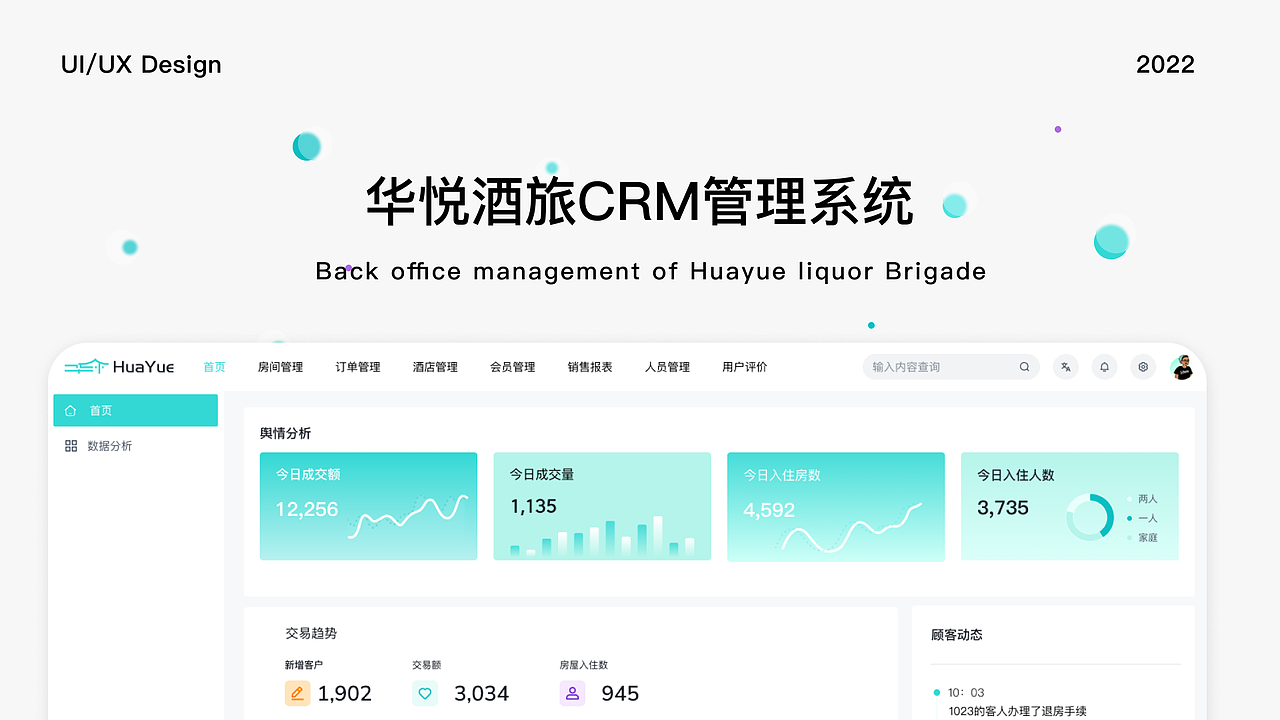Click the orange pencil icon under 新增客户
Screen dimensions: 1280x720
click(x=297, y=693)
